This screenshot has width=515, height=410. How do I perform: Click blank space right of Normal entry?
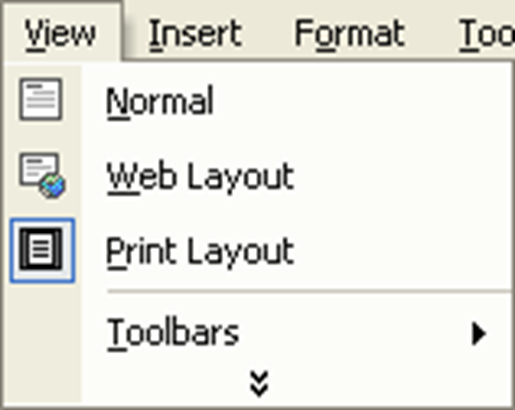362,101
